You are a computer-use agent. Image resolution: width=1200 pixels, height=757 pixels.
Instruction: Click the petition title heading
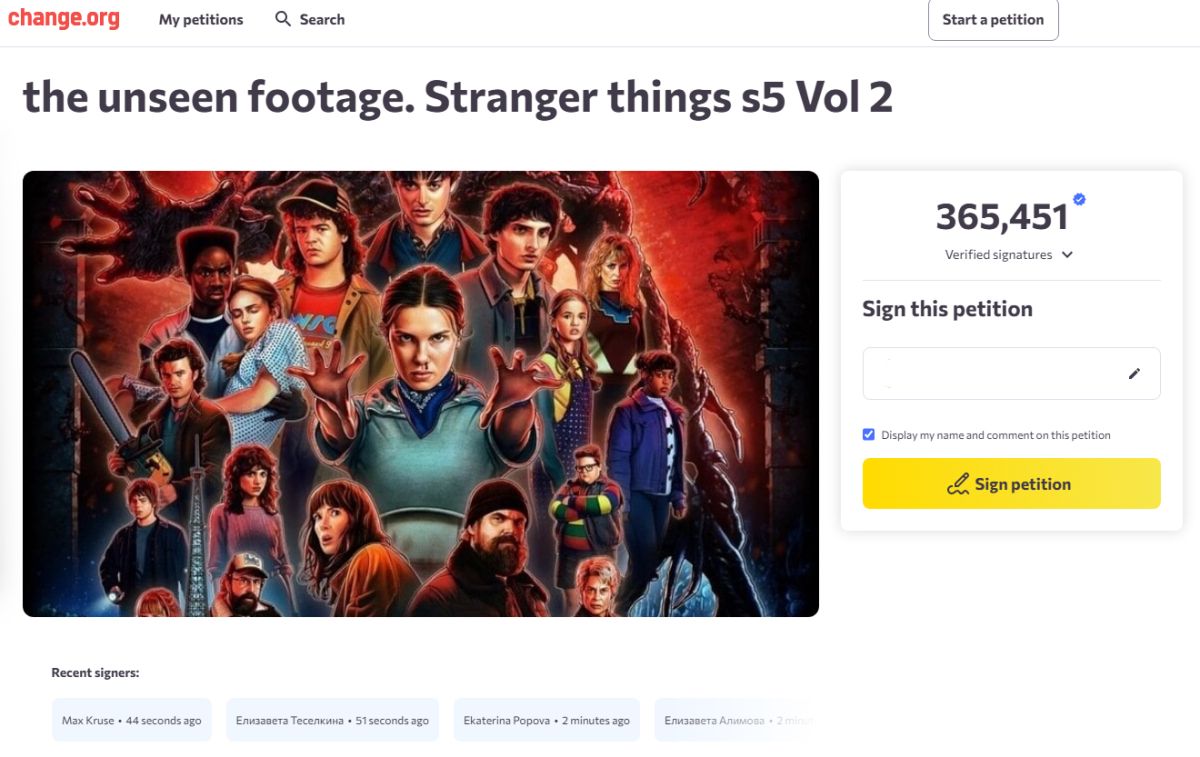457,97
